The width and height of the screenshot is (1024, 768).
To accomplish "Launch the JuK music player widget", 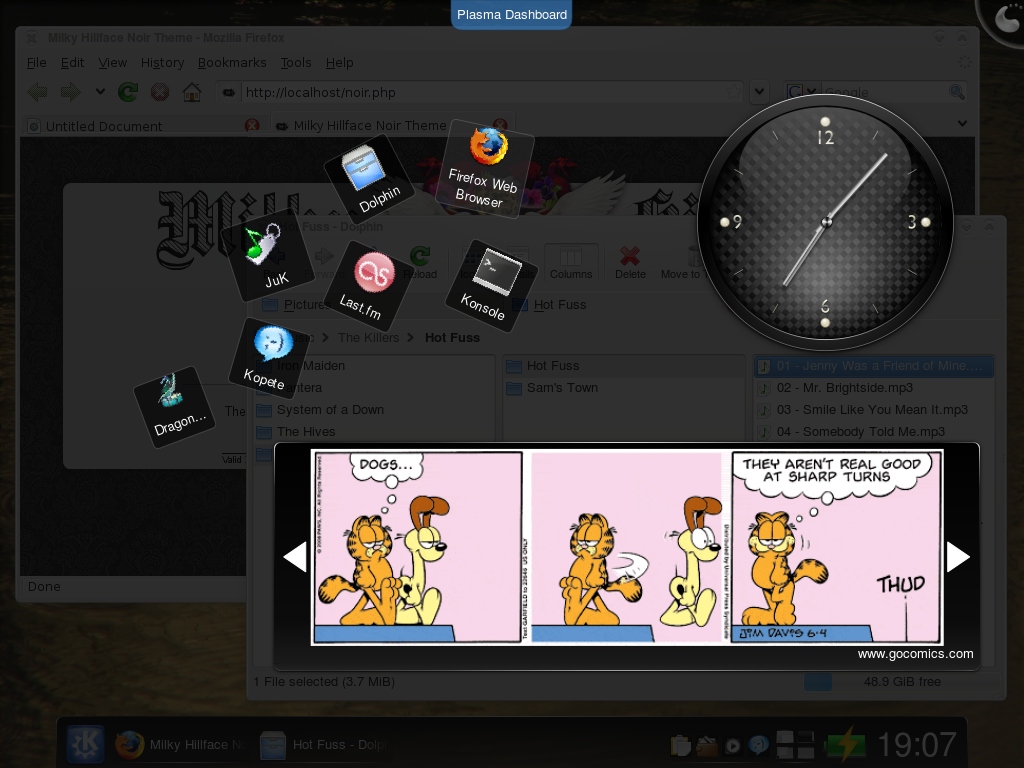I will 266,256.
